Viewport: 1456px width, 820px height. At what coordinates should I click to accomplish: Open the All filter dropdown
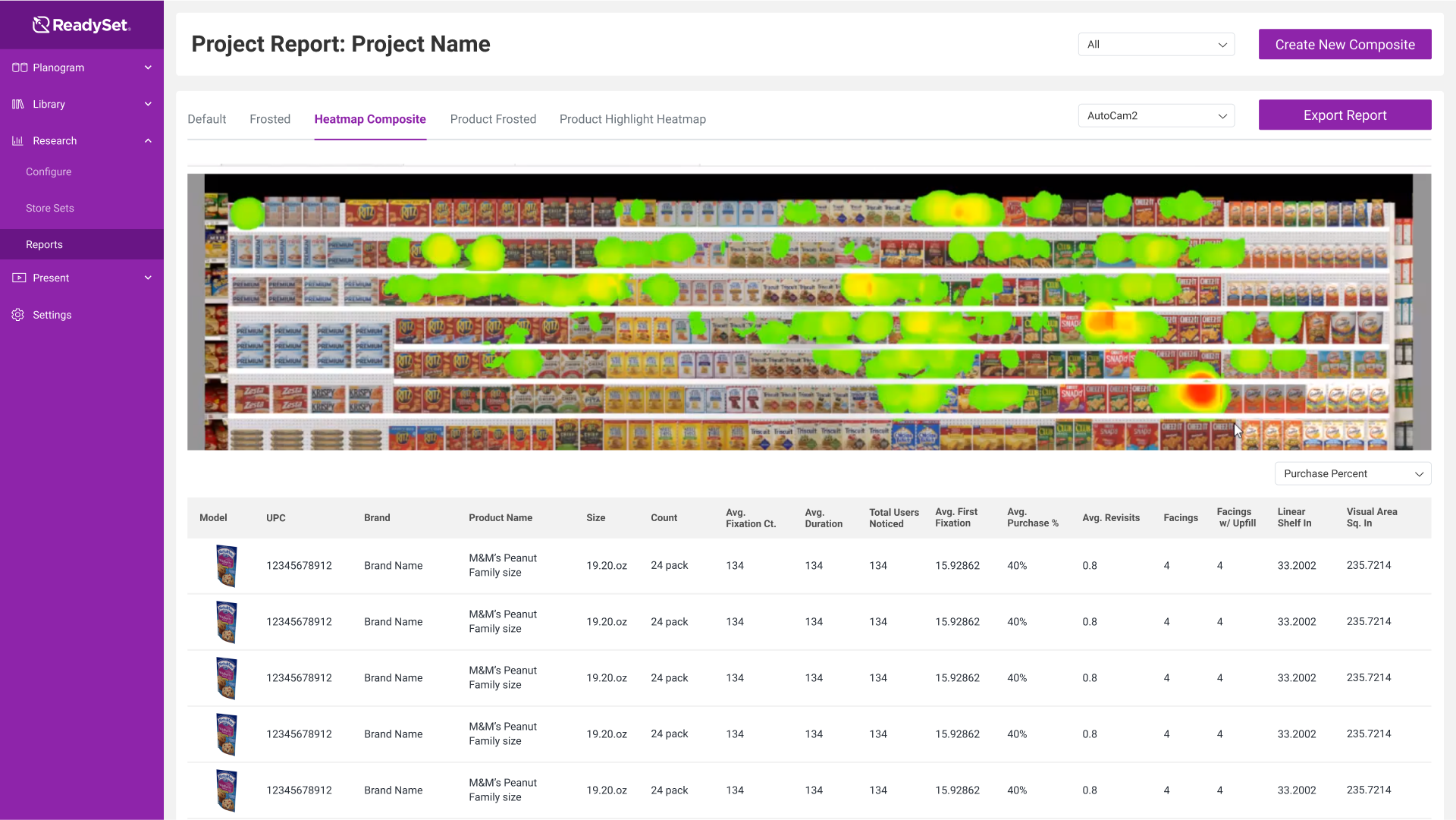point(1156,44)
